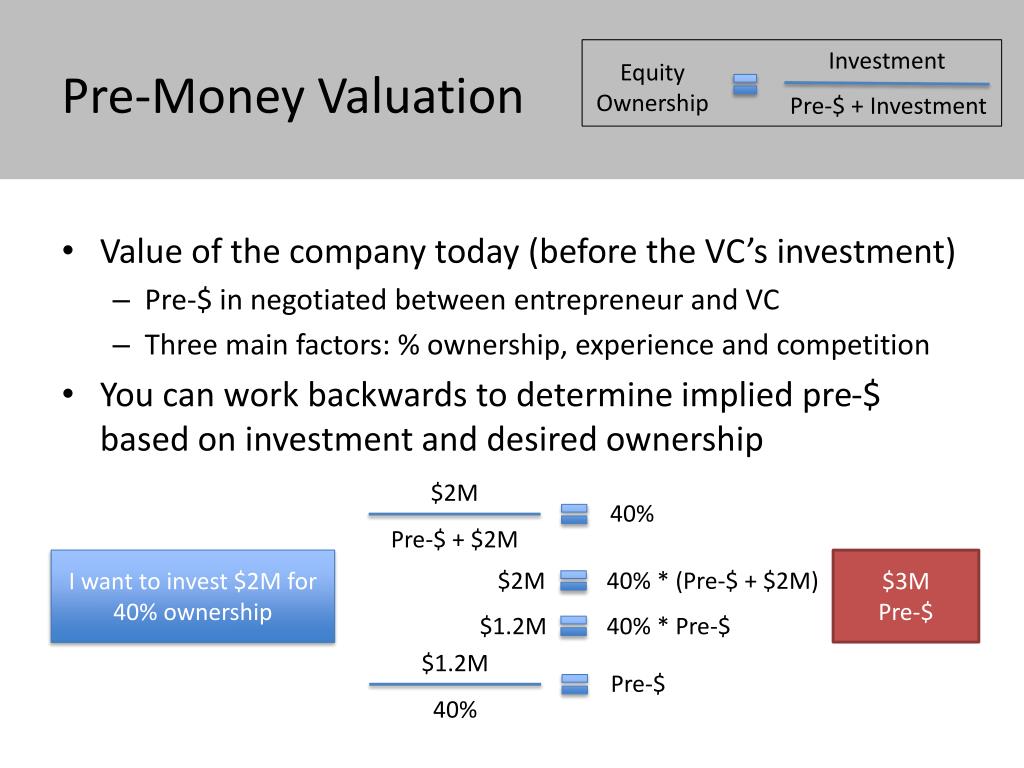The width and height of the screenshot is (1024, 768).
Task: Click the blue 'I want to invest $2M' box
Action: (193, 596)
